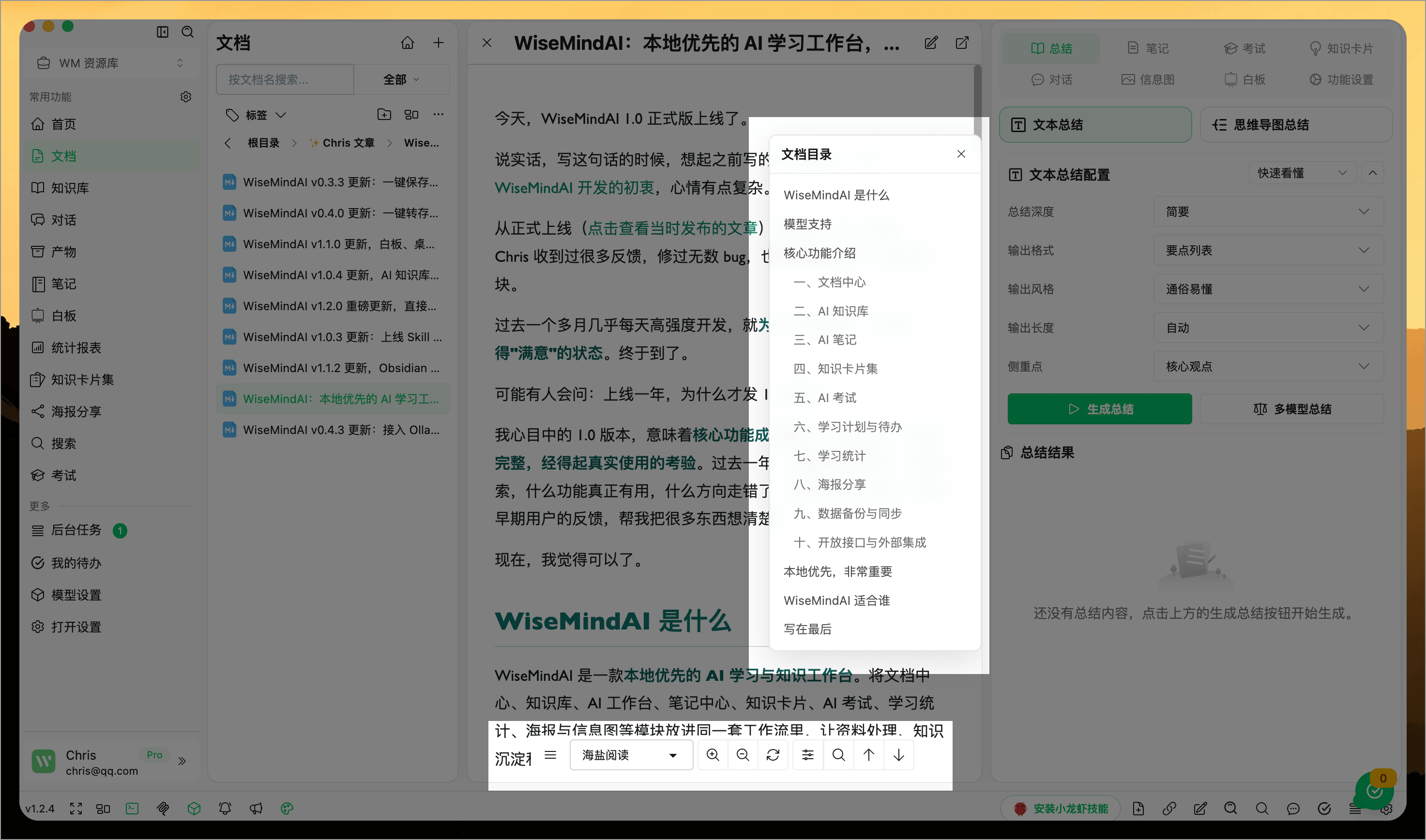
Task: Jump to 模型支持 in table of contents
Action: pyautogui.click(x=807, y=224)
